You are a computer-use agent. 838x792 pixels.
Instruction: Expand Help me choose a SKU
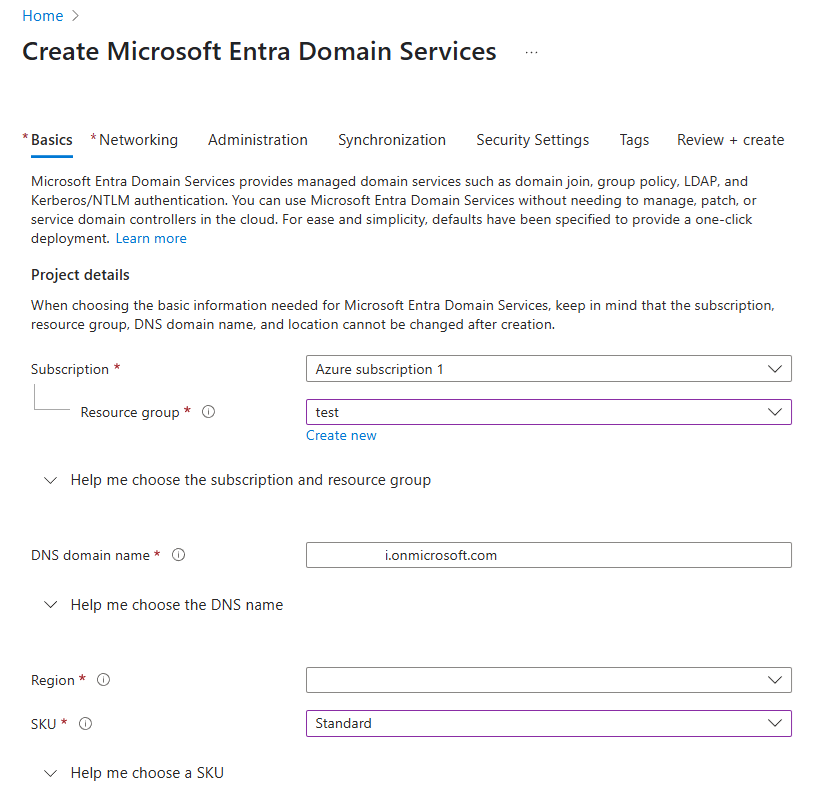(x=147, y=772)
